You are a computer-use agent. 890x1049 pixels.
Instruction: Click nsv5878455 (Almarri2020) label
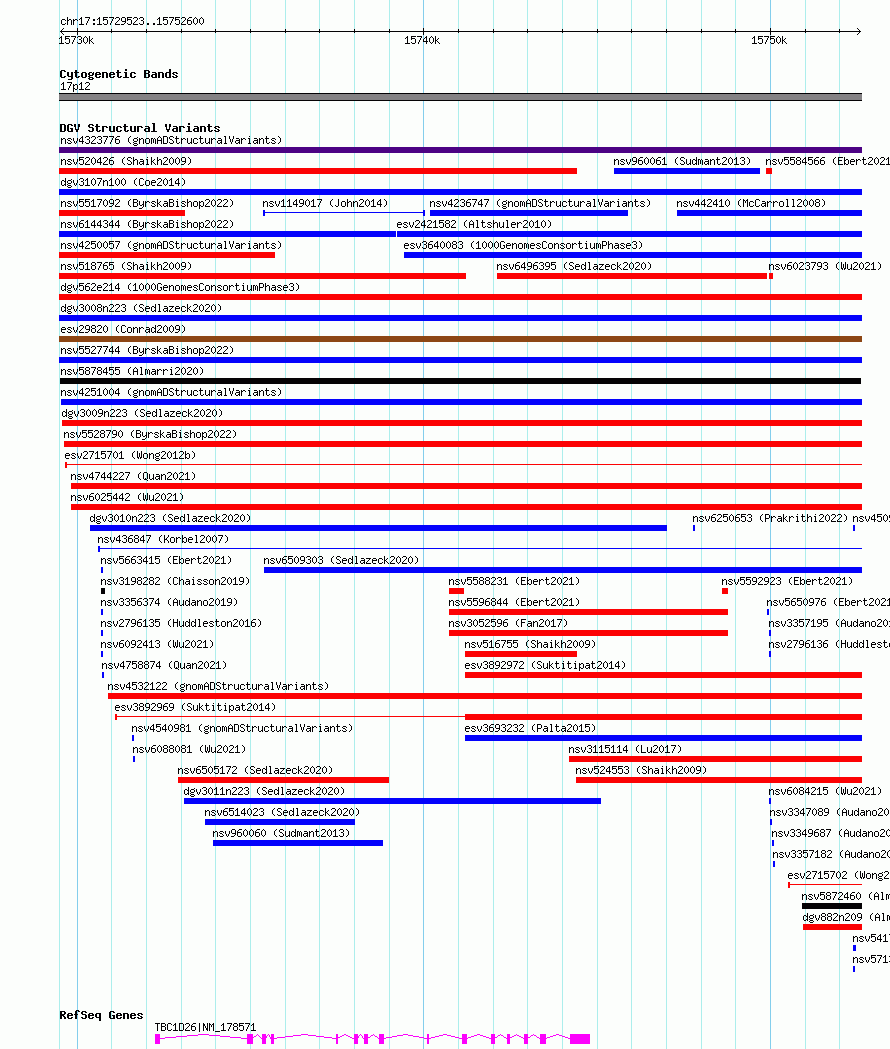[x=132, y=371]
